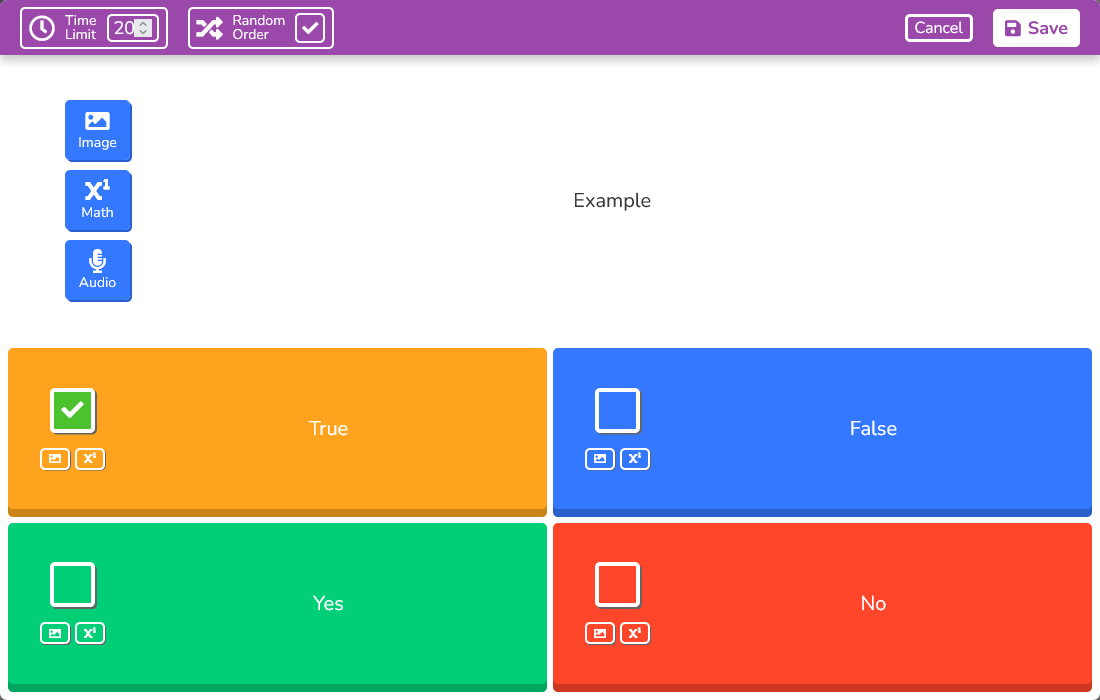Add an image to the Yes answer
This screenshot has width=1100, height=700.
pyautogui.click(x=55, y=633)
